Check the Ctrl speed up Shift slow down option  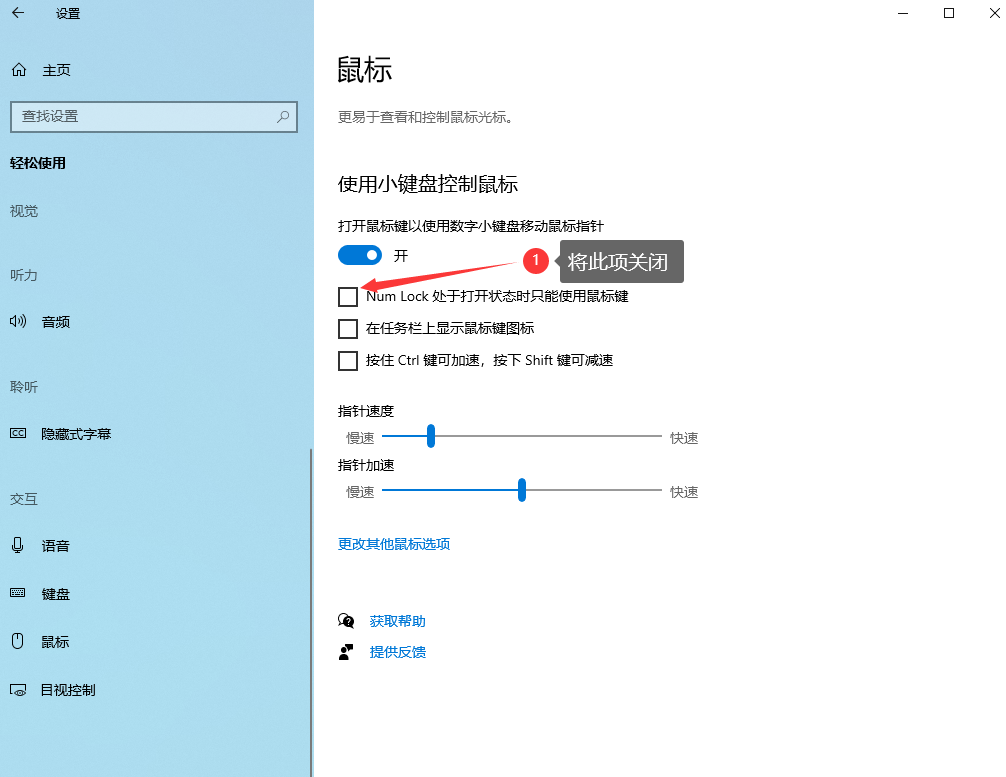348,361
